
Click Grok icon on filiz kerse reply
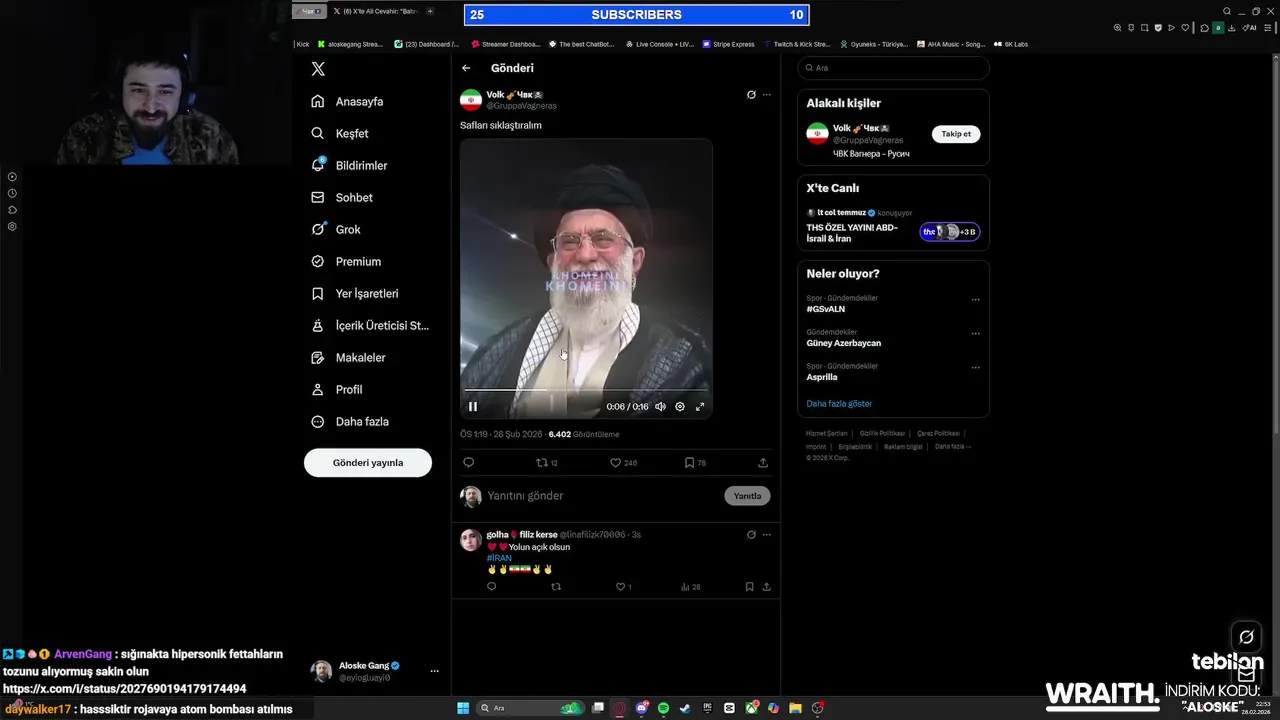tap(751, 534)
